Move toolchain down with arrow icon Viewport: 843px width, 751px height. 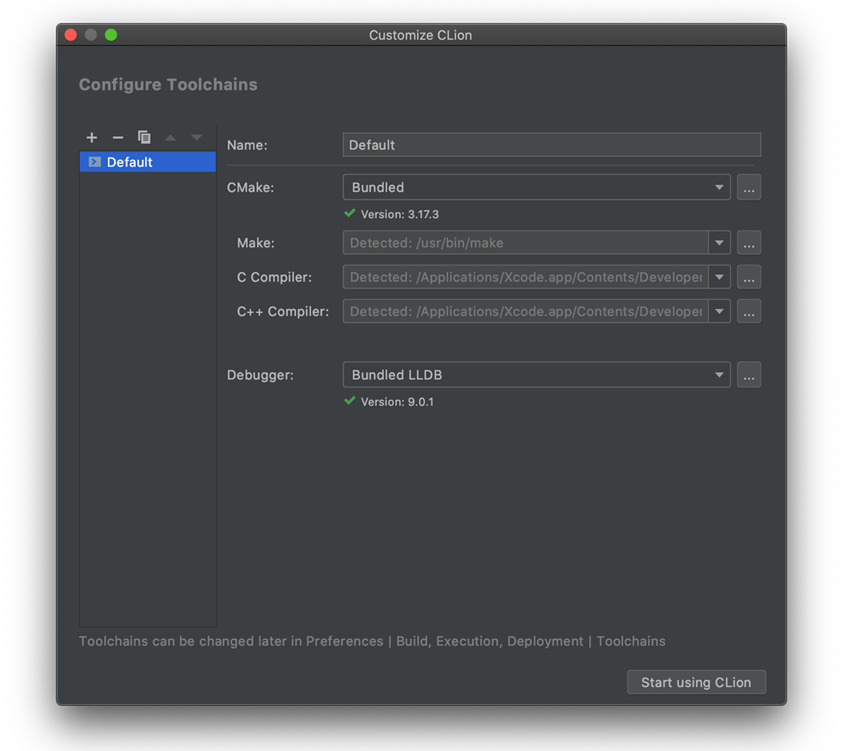(x=197, y=138)
